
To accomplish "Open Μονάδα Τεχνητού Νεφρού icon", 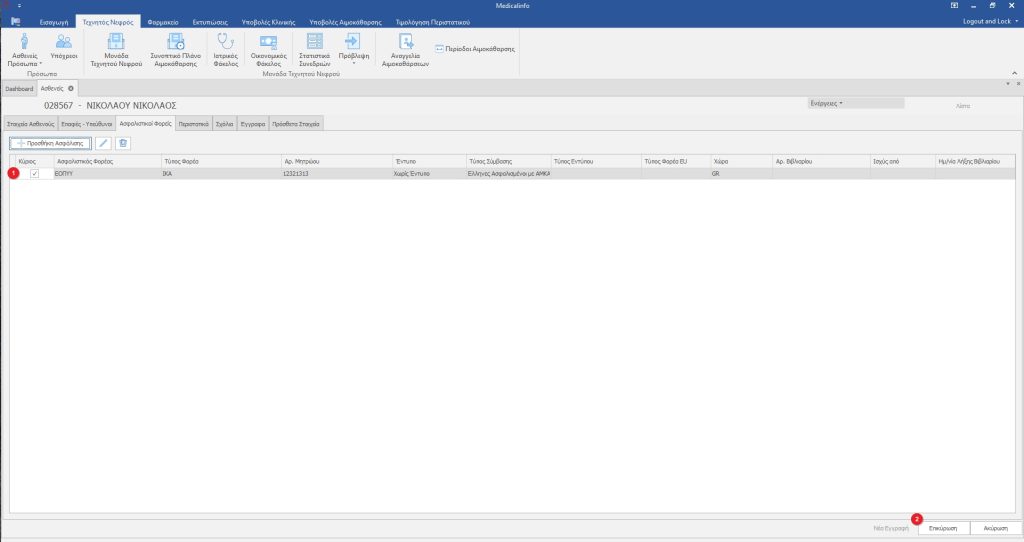I will coord(116,42).
